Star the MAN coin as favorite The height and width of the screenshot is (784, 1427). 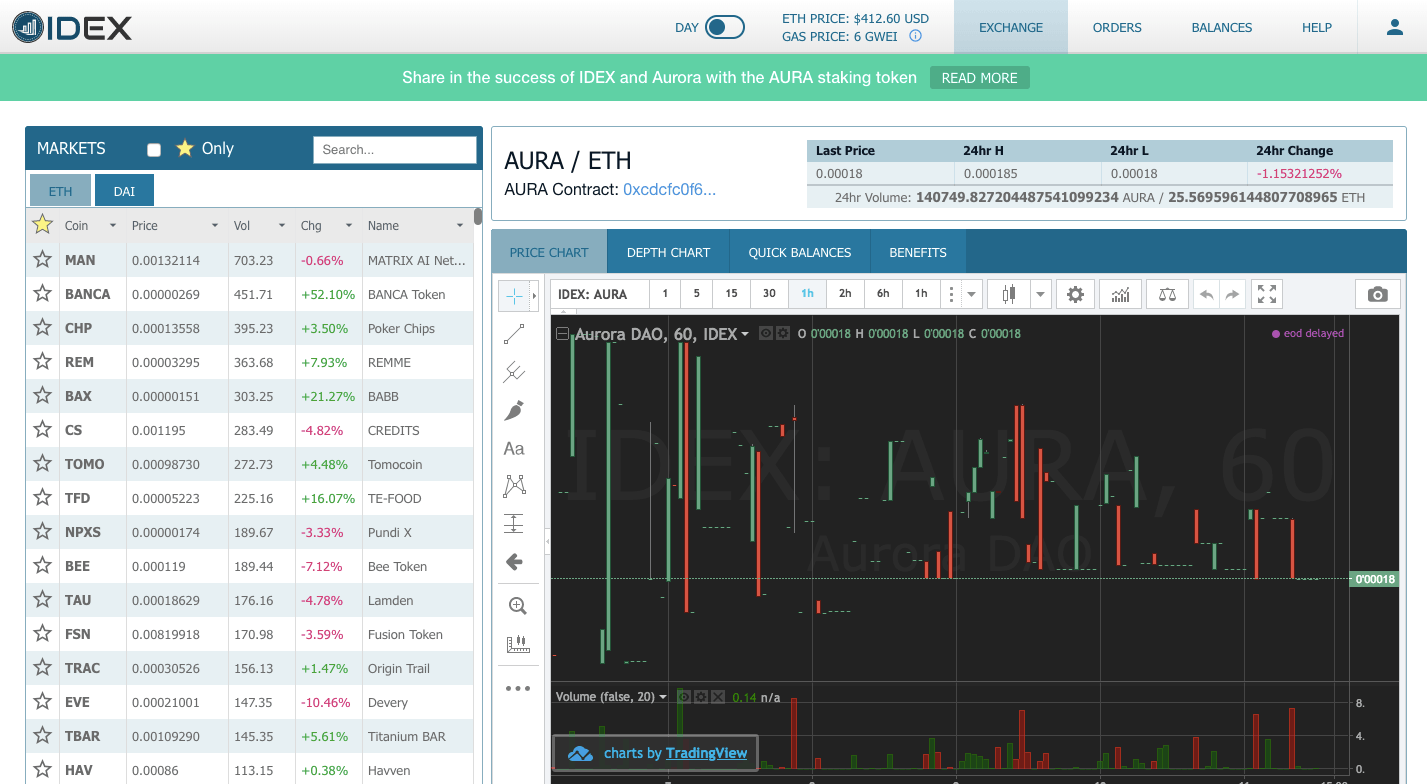pyautogui.click(x=42, y=260)
